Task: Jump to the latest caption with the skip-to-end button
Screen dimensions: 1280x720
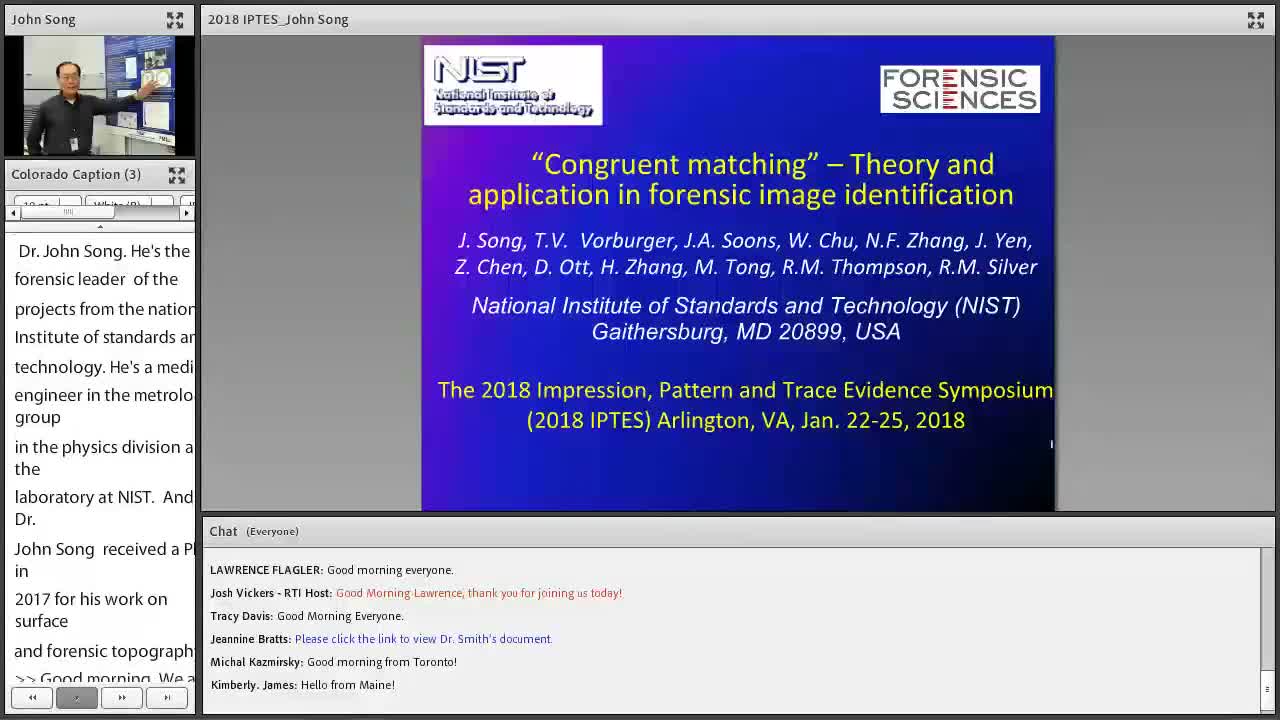Action: (x=167, y=698)
